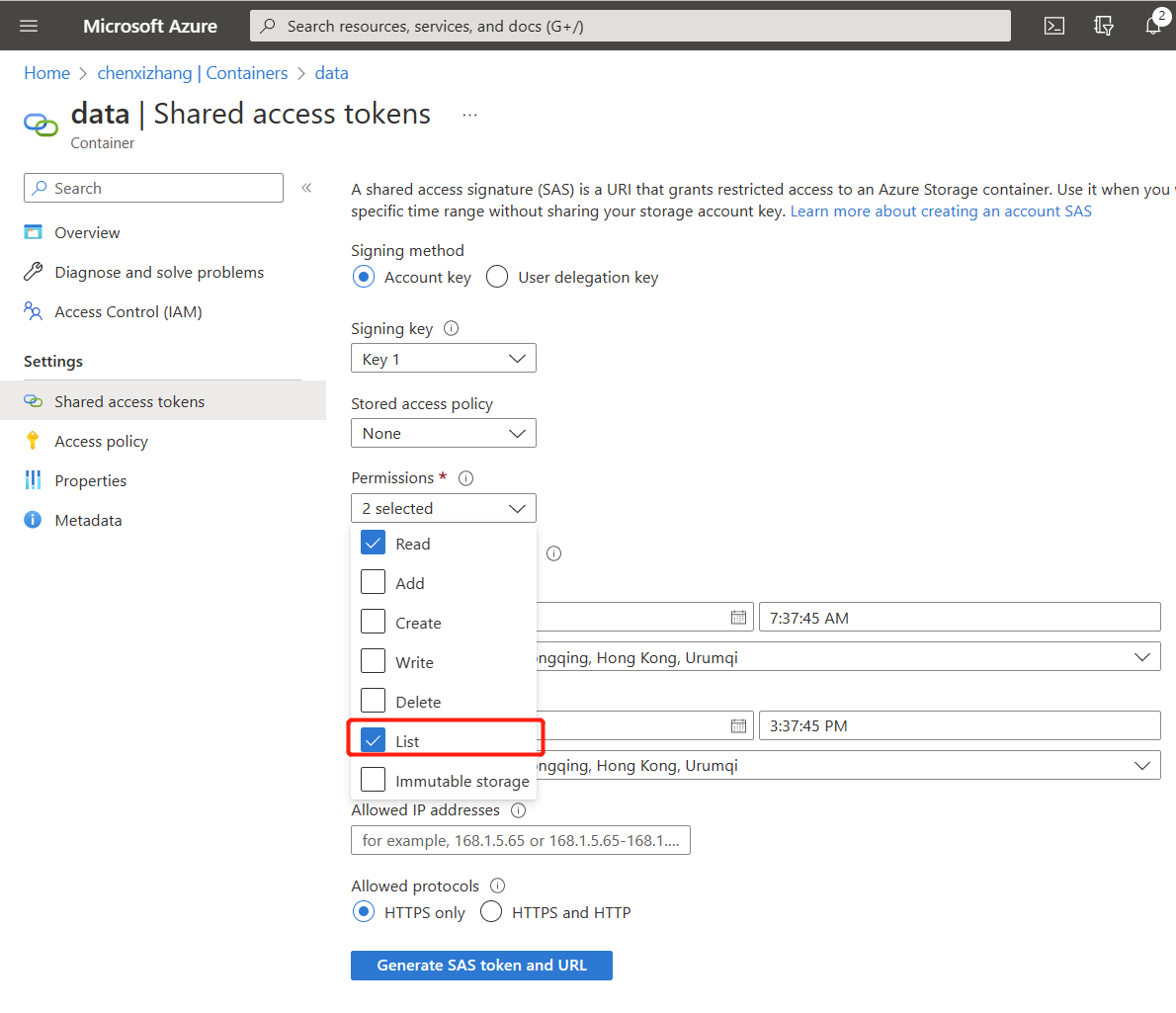1176x1013 pixels.
Task: Open the calendar picker beside 7:37:45 AM
Action: click(x=739, y=617)
